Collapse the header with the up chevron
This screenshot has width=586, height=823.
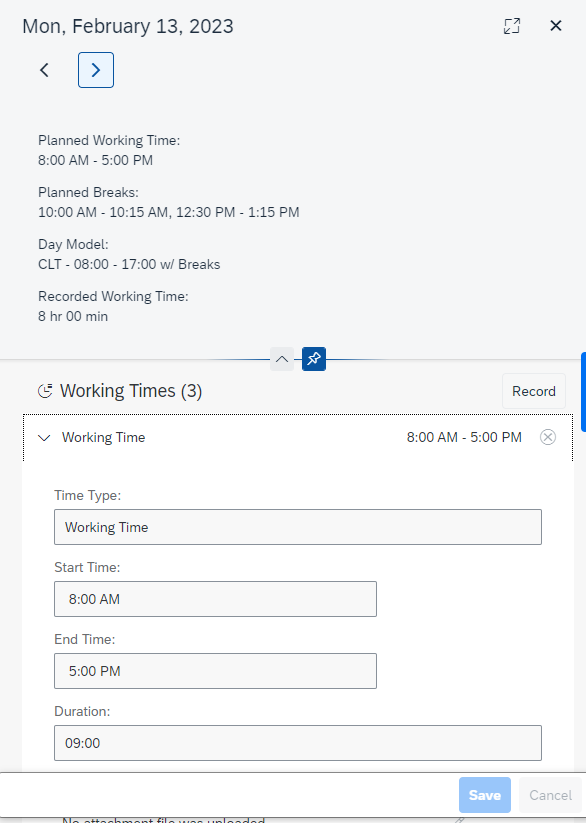point(282,359)
